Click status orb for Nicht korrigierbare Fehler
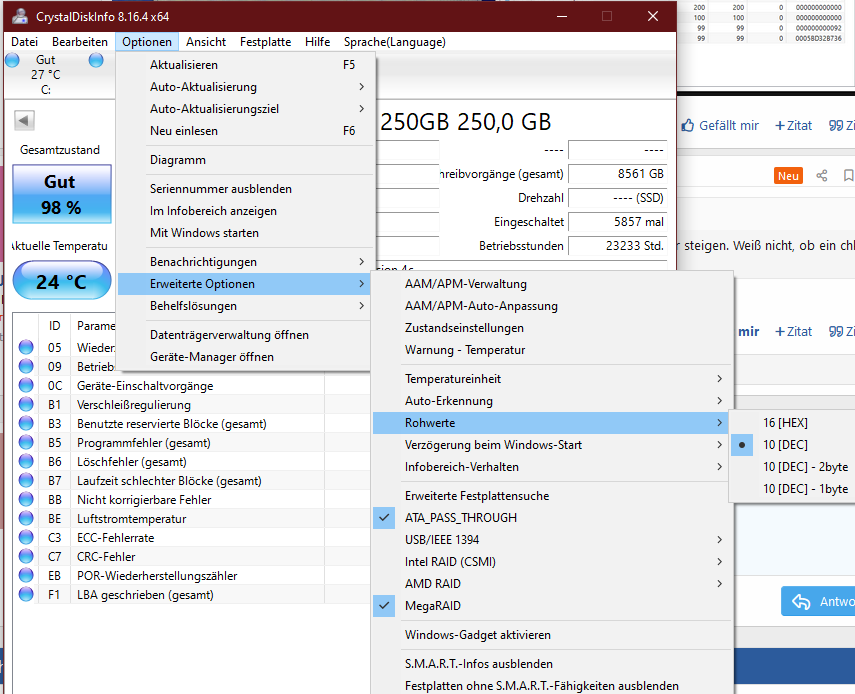855x694 pixels. coord(26,499)
